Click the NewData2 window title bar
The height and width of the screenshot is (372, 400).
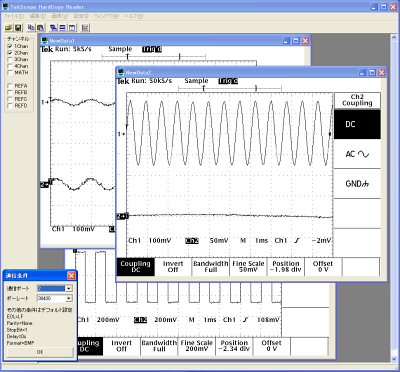click(x=251, y=72)
